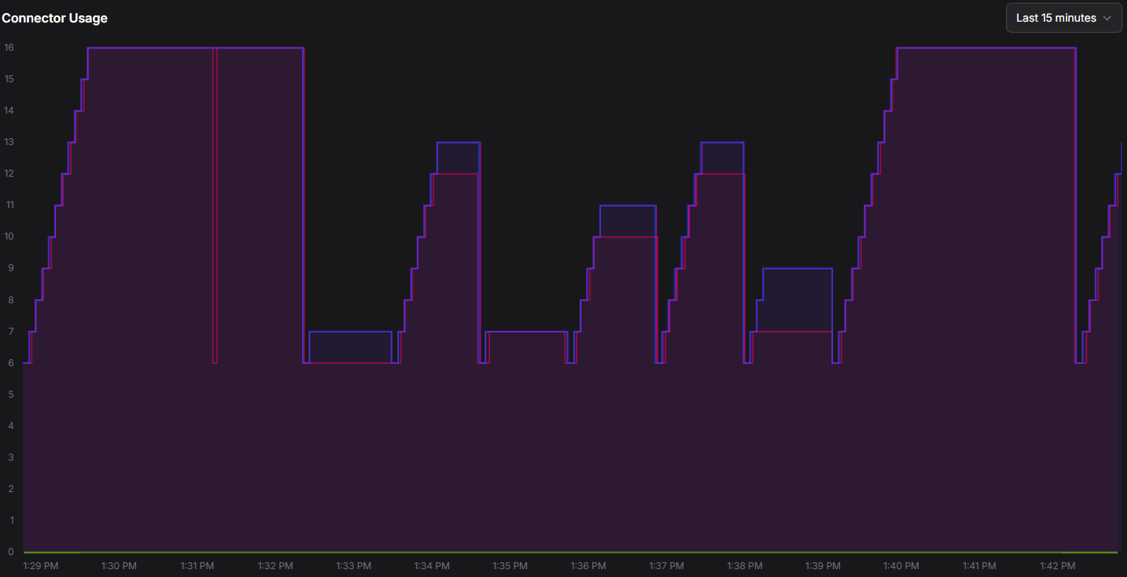Click the "1:35 PM" x-axis label
This screenshot has width=1127, height=577.
coord(510,566)
